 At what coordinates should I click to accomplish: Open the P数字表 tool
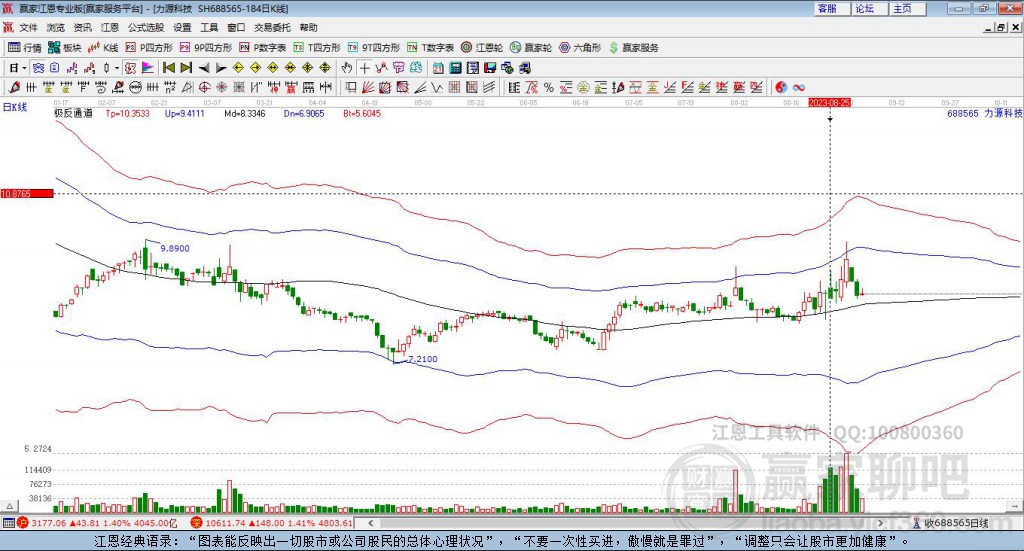point(263,48)
